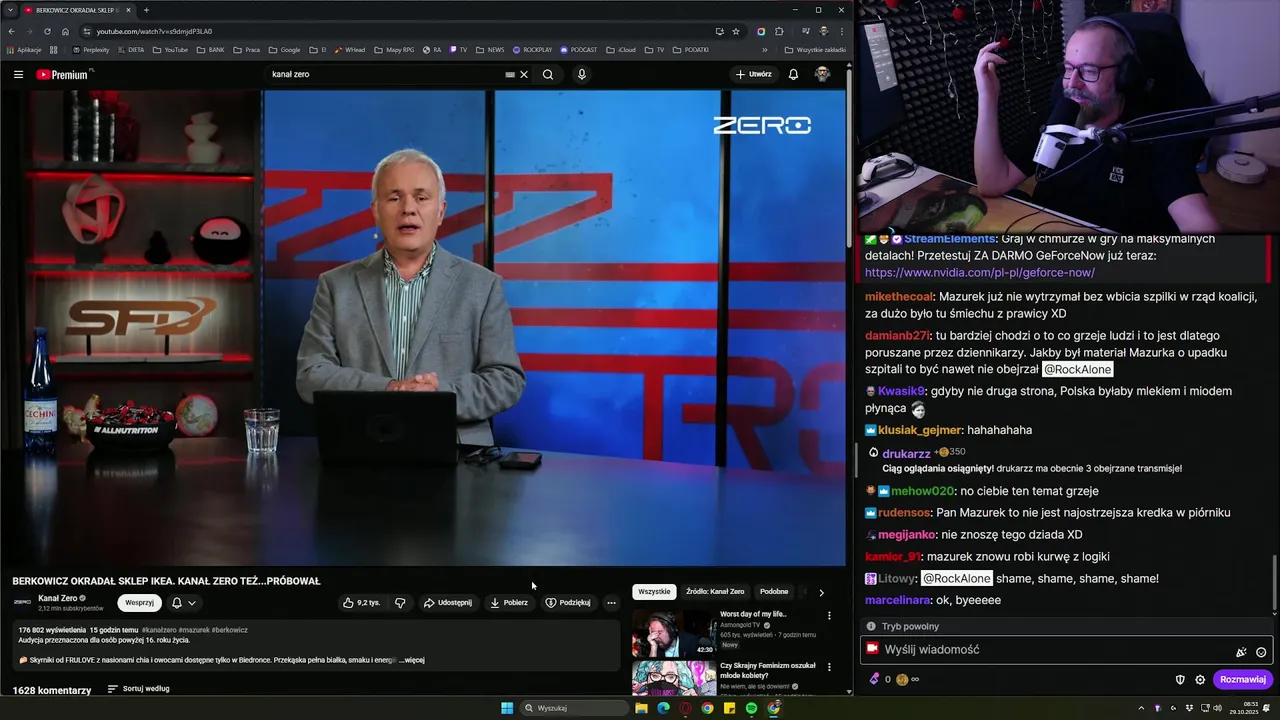
Task: Open chat shield moderation icon
Action: point(1180,680)
